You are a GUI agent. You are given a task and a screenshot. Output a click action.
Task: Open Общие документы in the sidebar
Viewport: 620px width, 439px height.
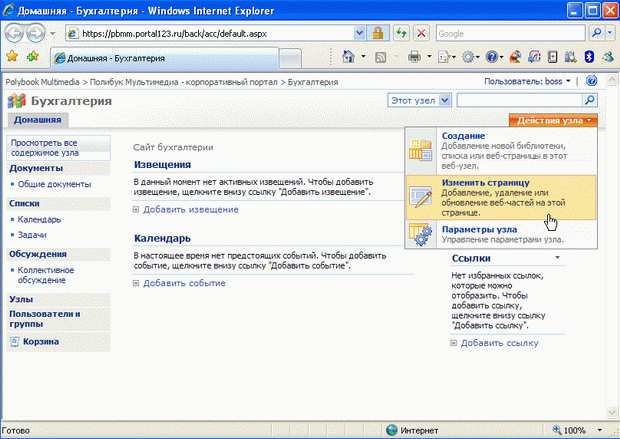click(x=55, y=184)
